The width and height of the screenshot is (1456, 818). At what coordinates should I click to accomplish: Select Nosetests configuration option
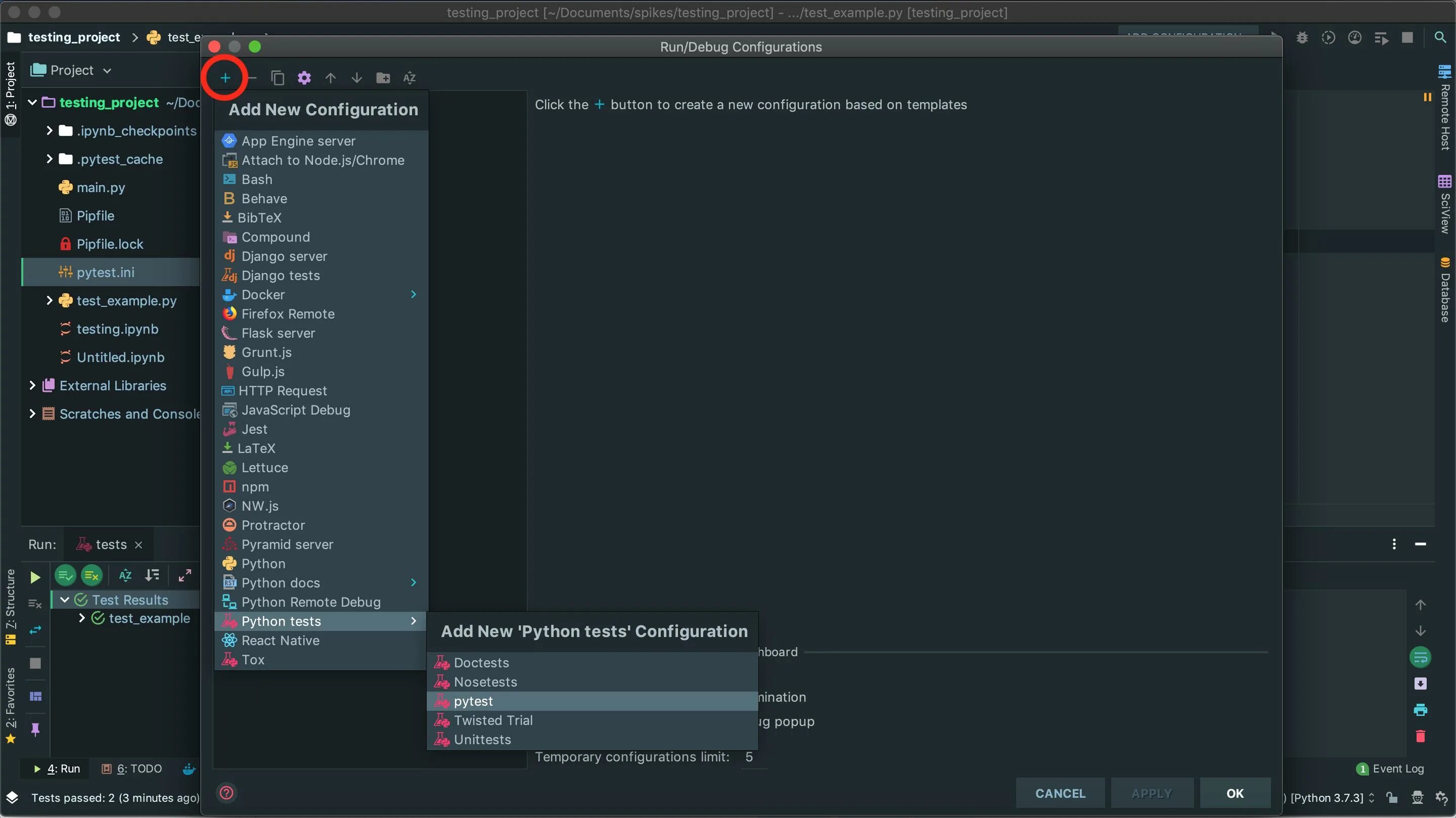coord(485,681)
